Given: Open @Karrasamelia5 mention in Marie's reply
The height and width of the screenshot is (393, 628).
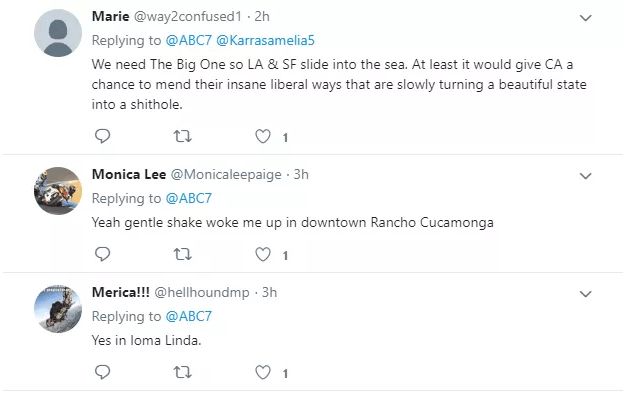Looking at the screenshot, I should (266, 40).
